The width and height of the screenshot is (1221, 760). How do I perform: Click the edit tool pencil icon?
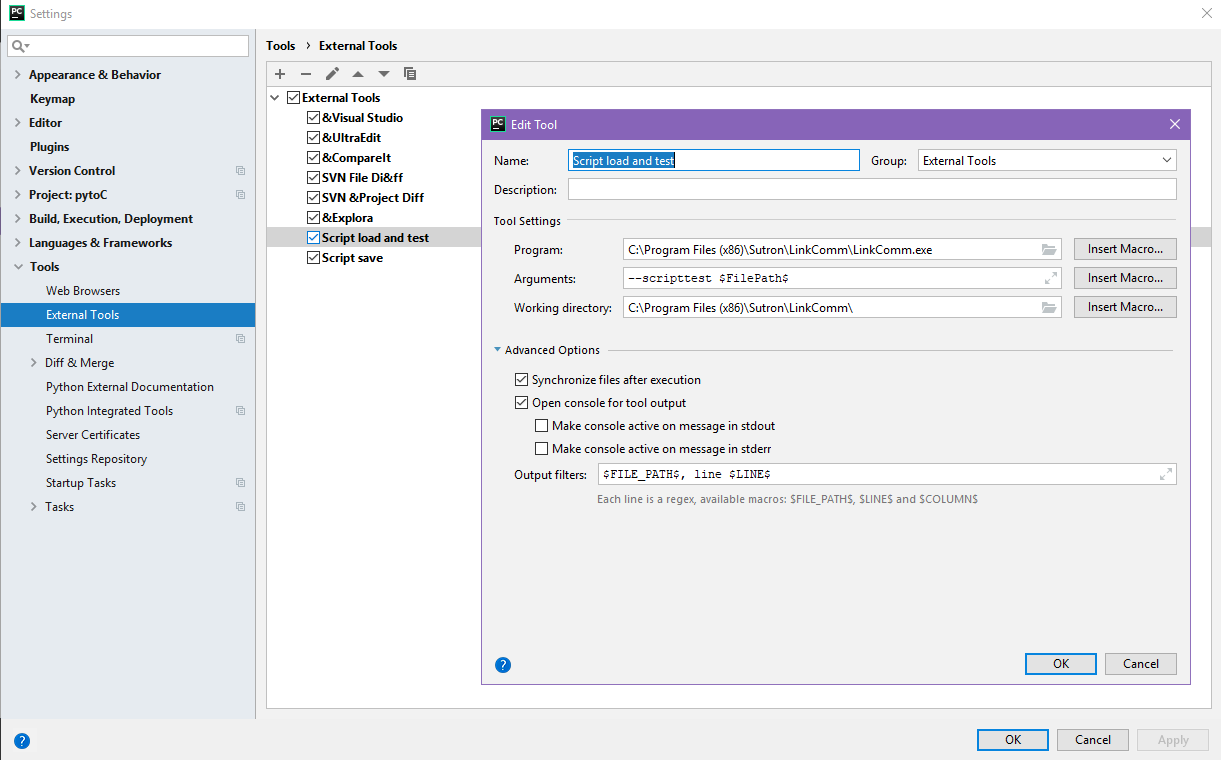coord(332,74)
